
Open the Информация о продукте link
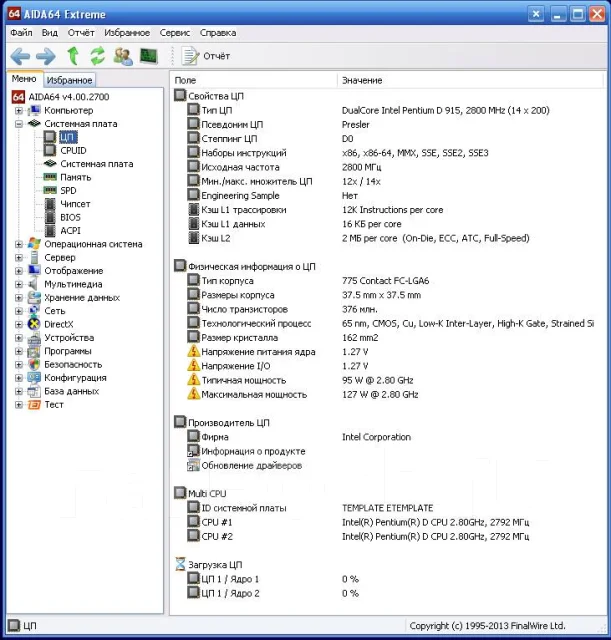[253, 451]
